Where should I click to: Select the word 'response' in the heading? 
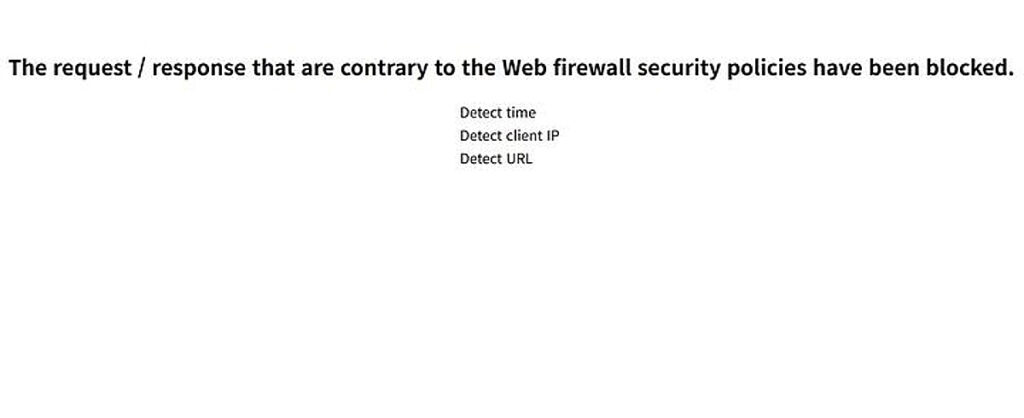point(199,69)
